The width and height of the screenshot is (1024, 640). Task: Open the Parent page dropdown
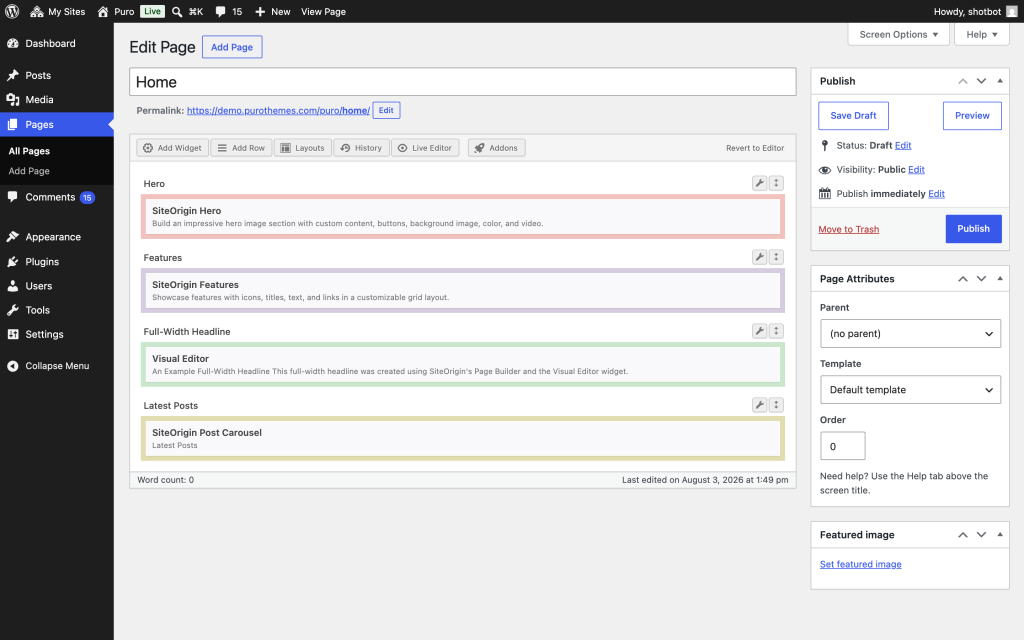(x=910, y=334)
